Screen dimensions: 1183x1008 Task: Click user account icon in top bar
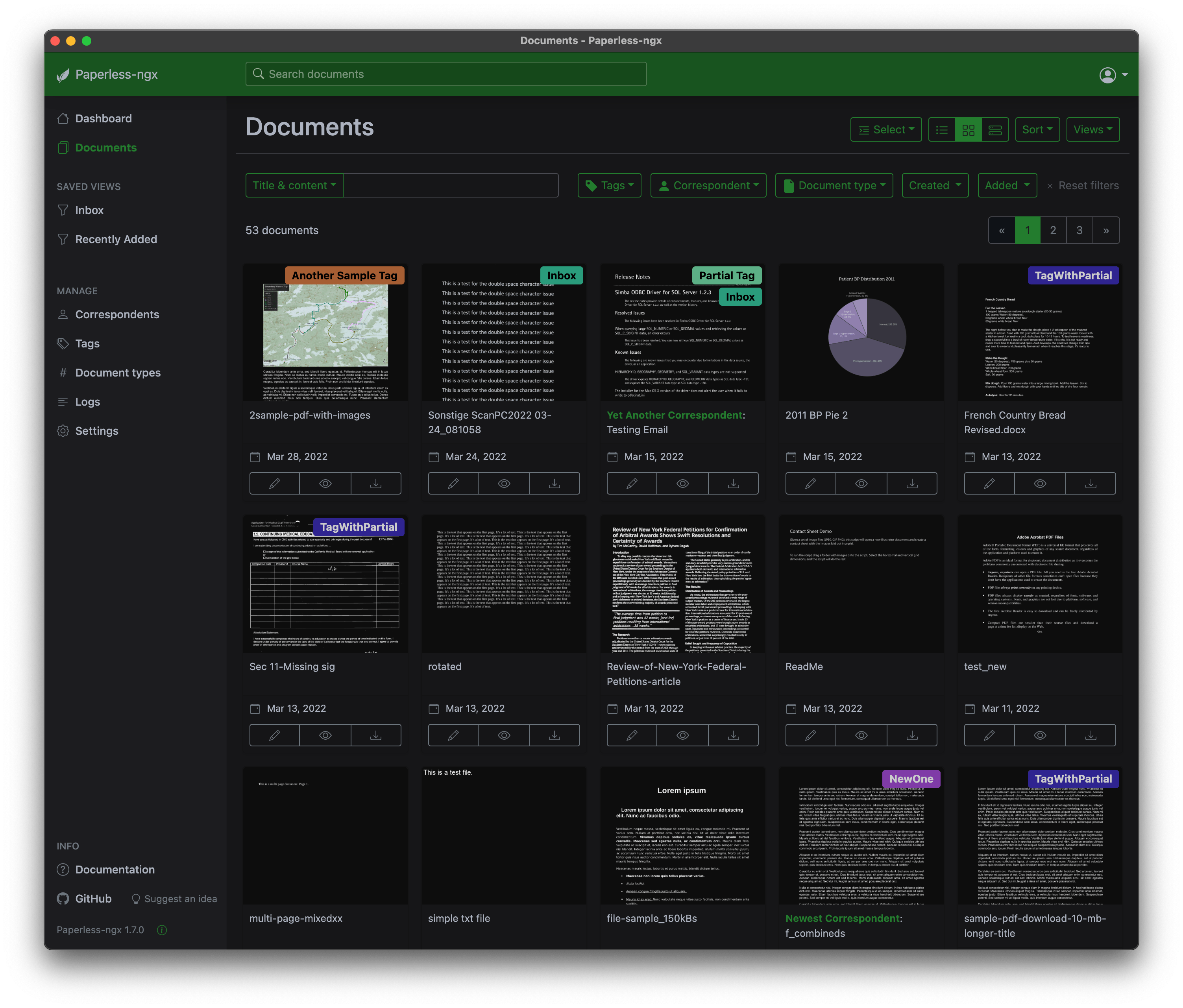(1107, 75)
